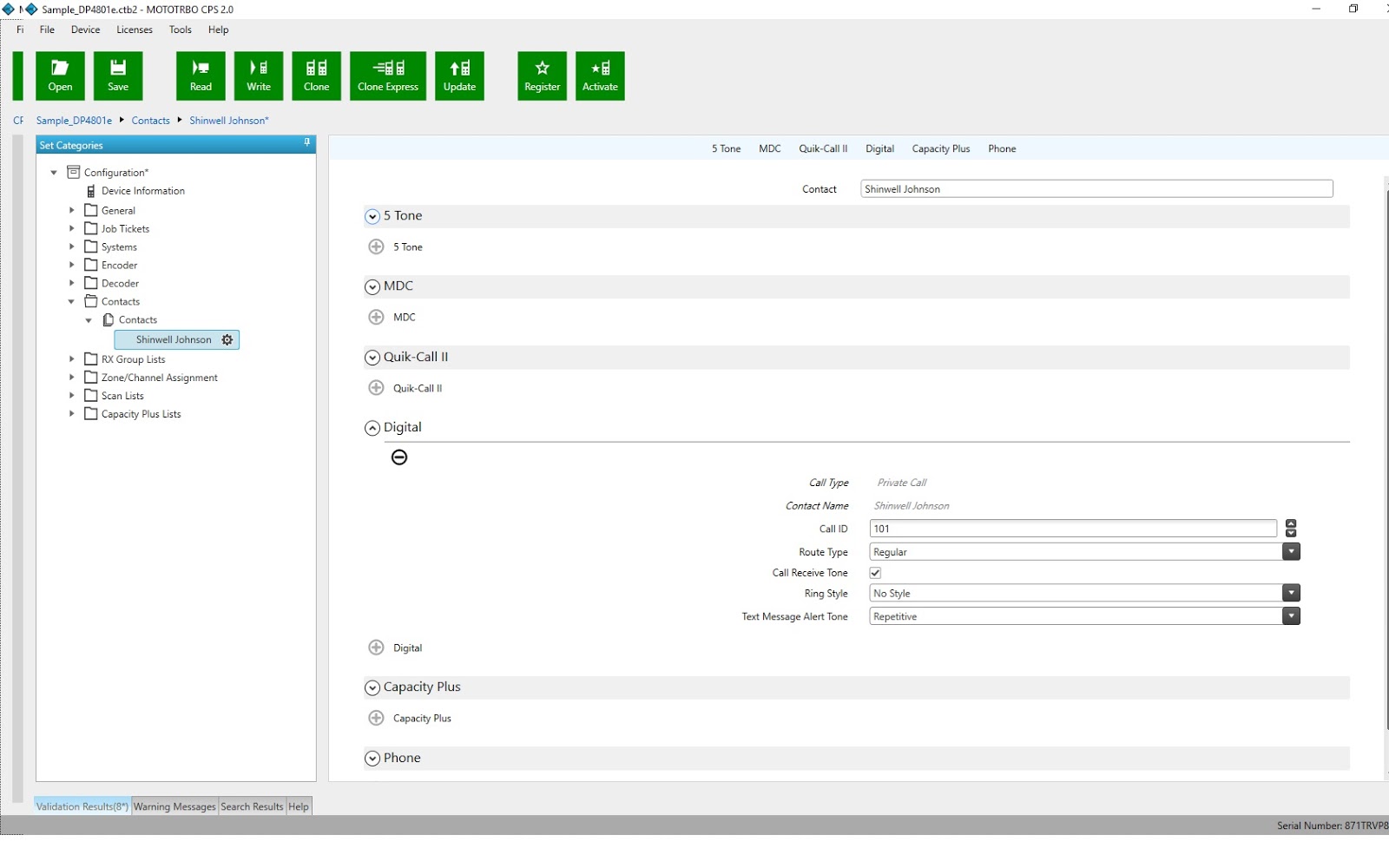
Task: Select the Scan Lists tree folder
Action: point(122,396)
